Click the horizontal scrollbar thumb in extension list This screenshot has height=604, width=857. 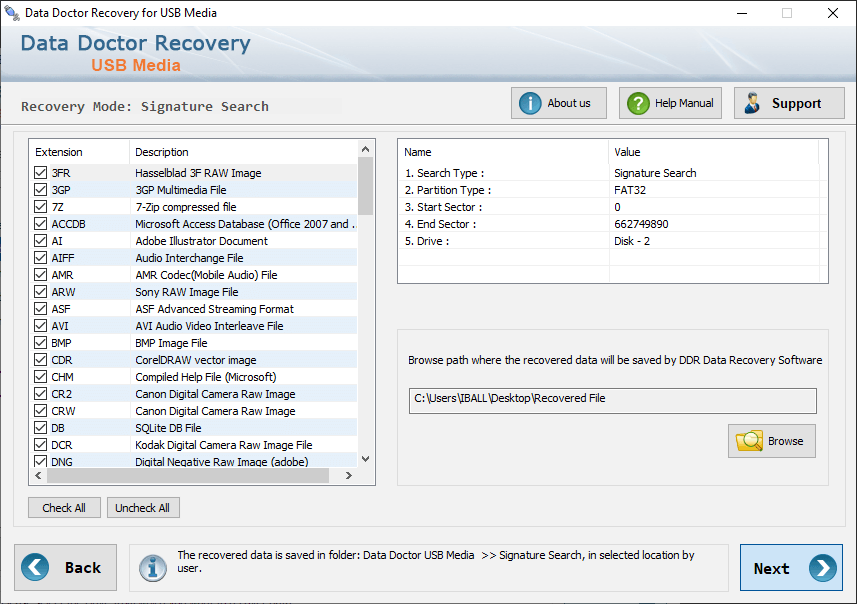pos(188,476)
